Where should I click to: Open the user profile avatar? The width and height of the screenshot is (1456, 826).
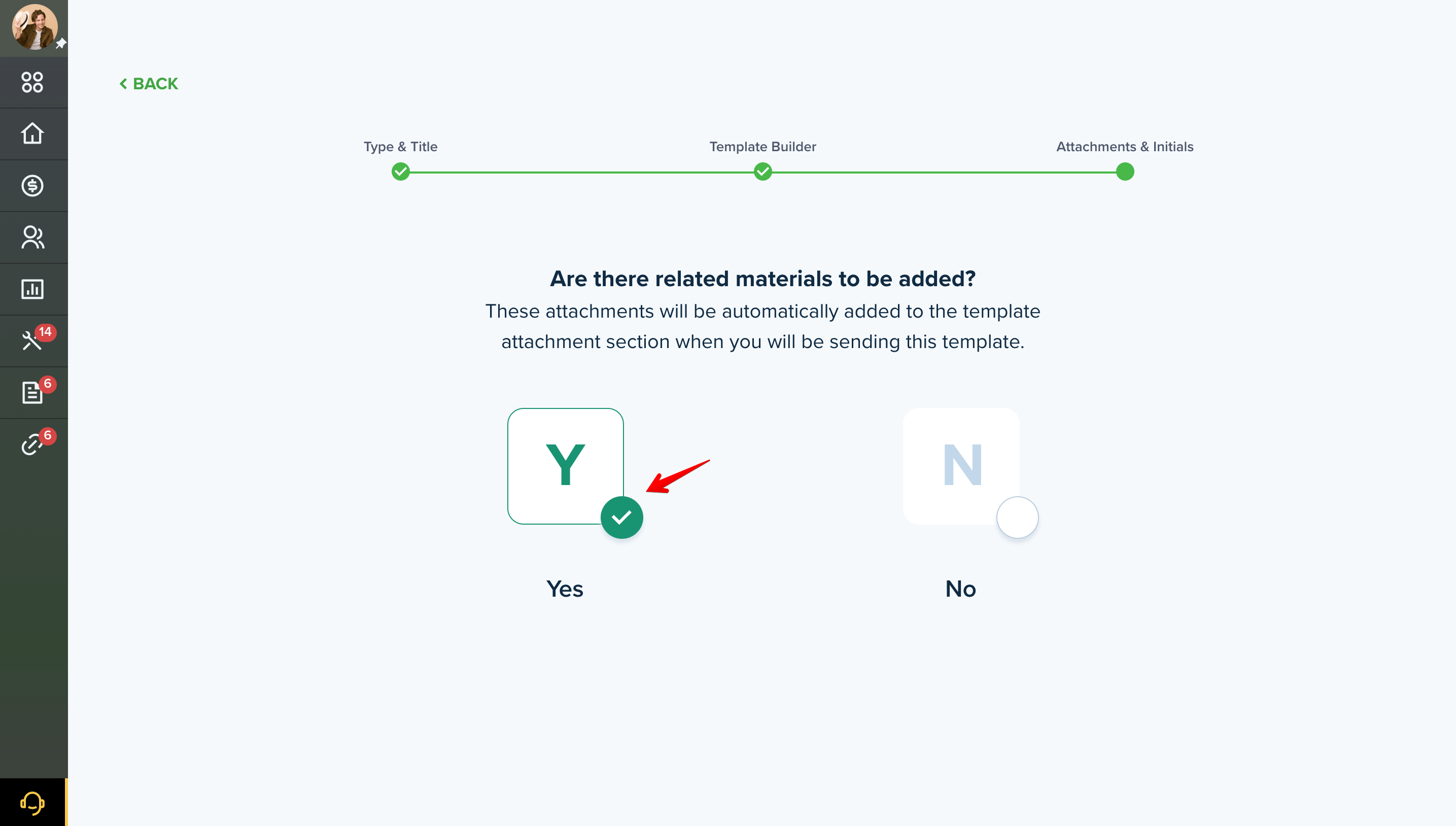[x=34, y=27]
